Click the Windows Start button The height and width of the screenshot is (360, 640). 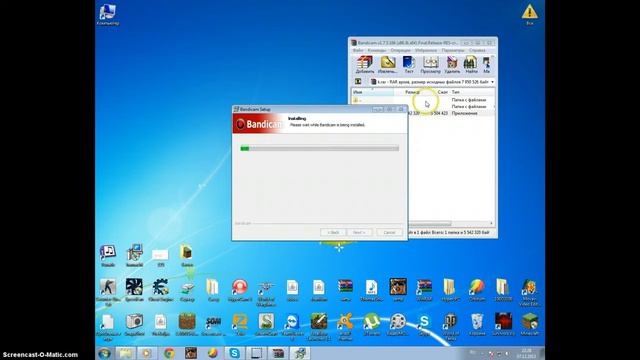(104, 353)
